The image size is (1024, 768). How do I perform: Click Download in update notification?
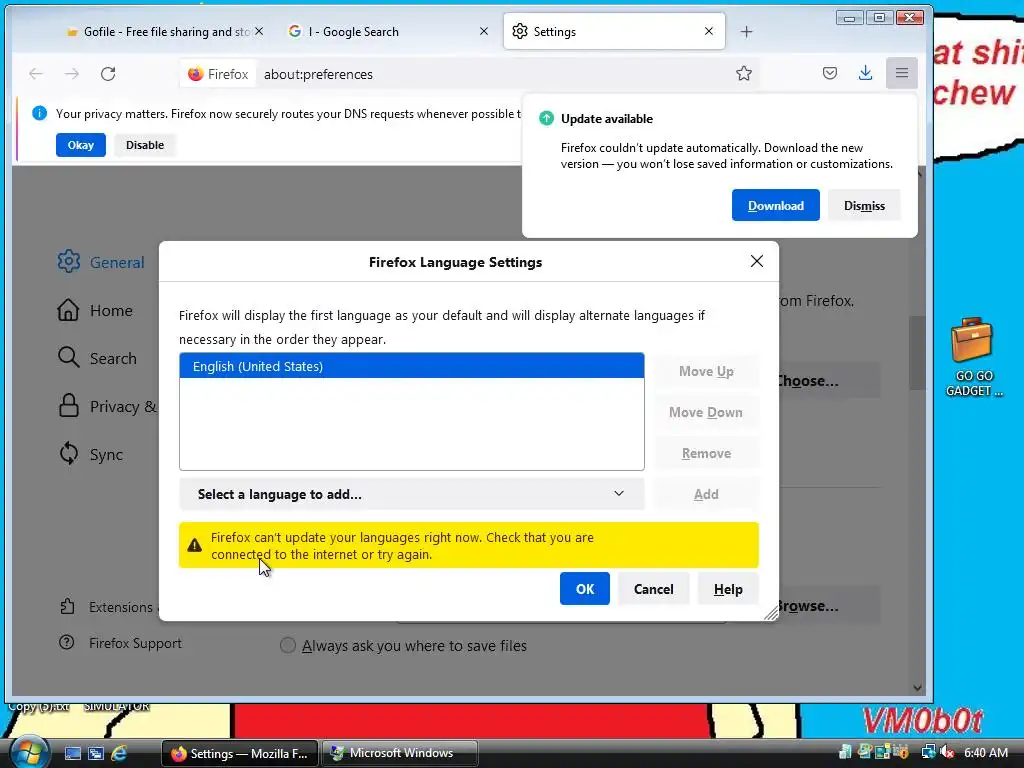[x=775, y=205]
